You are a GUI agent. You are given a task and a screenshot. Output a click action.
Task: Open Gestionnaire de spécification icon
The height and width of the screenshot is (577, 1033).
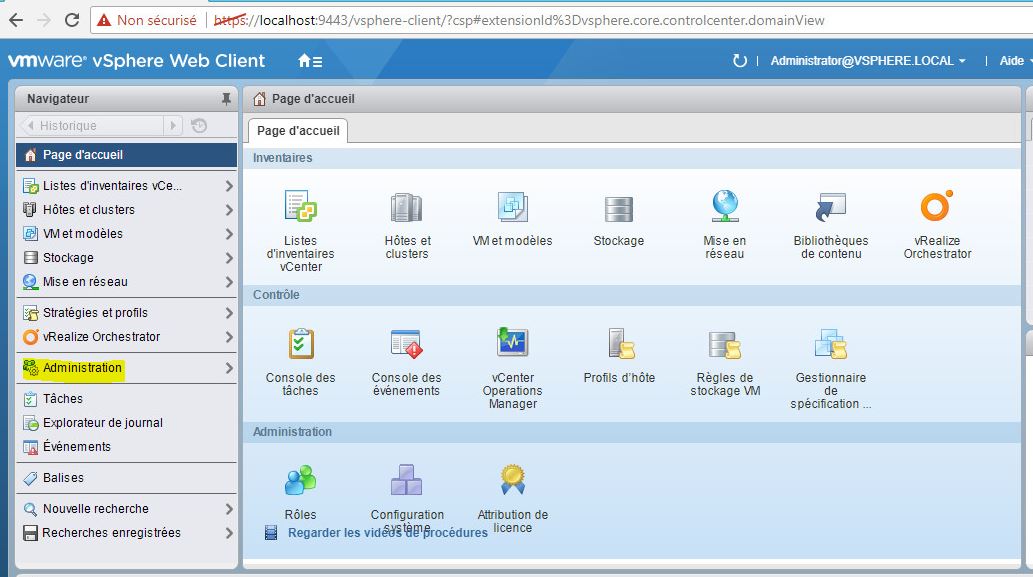coord(830,344)
